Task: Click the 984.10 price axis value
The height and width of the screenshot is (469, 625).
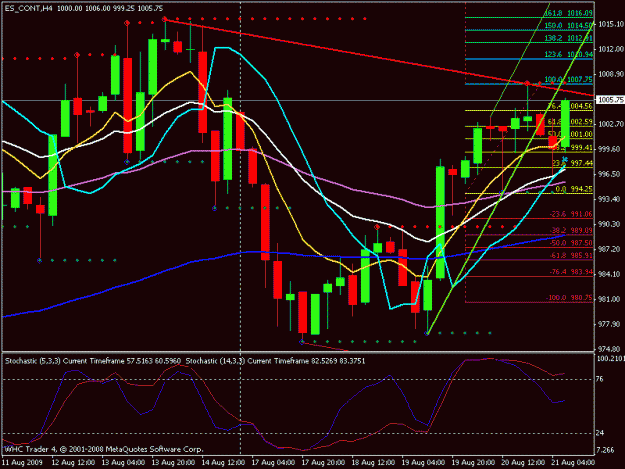Action: [x=611, y=274]
